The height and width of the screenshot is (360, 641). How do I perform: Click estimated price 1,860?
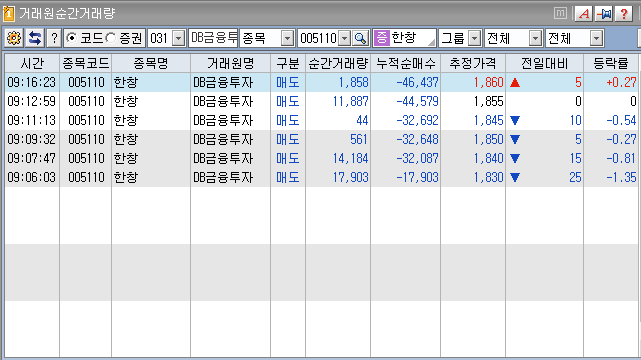pos(489,83)
